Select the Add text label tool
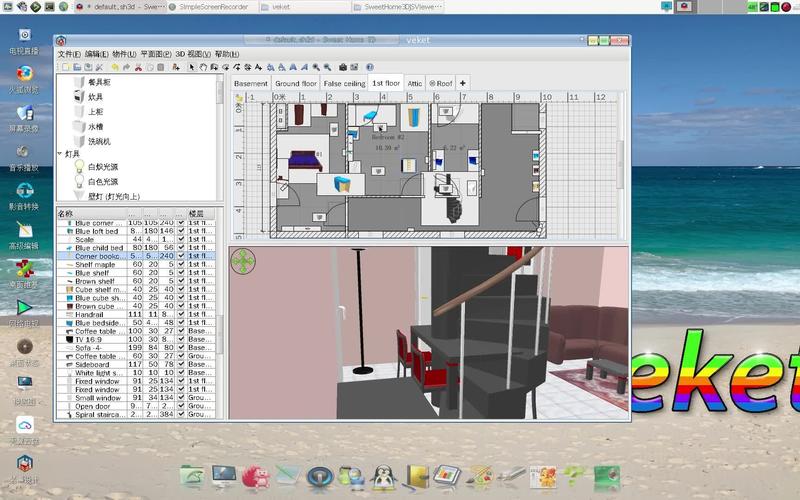 click(258, 67)
